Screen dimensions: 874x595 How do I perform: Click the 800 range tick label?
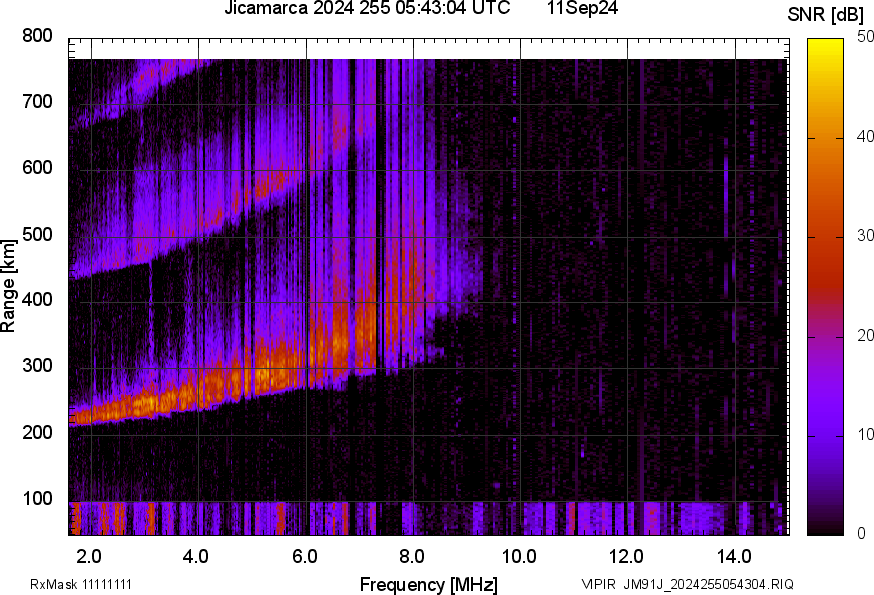tap(37, 36)
